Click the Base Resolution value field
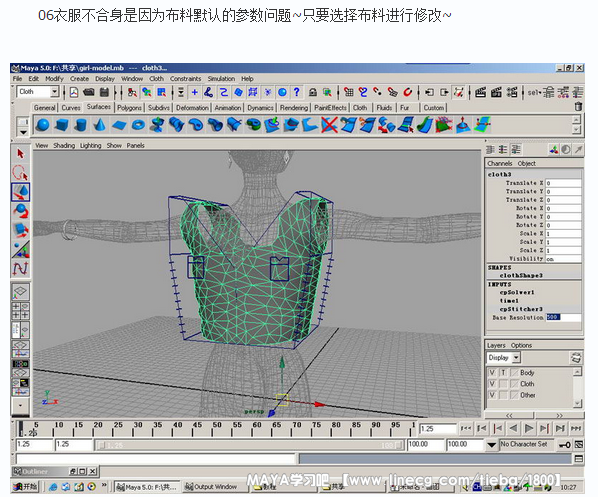Viewport: 598px width, 497px height. (563, 317)
